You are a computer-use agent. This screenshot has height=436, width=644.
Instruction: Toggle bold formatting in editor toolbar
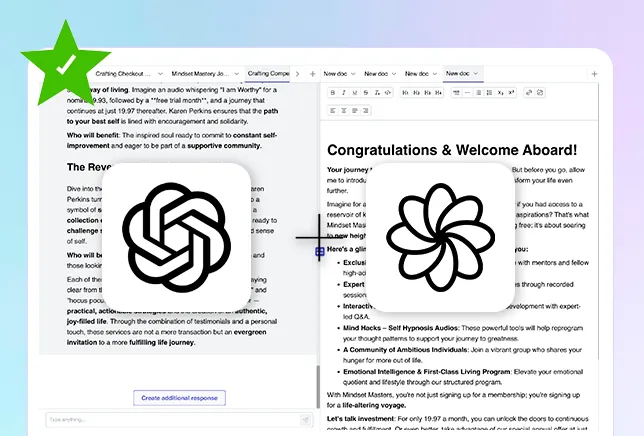coord(333,93)
